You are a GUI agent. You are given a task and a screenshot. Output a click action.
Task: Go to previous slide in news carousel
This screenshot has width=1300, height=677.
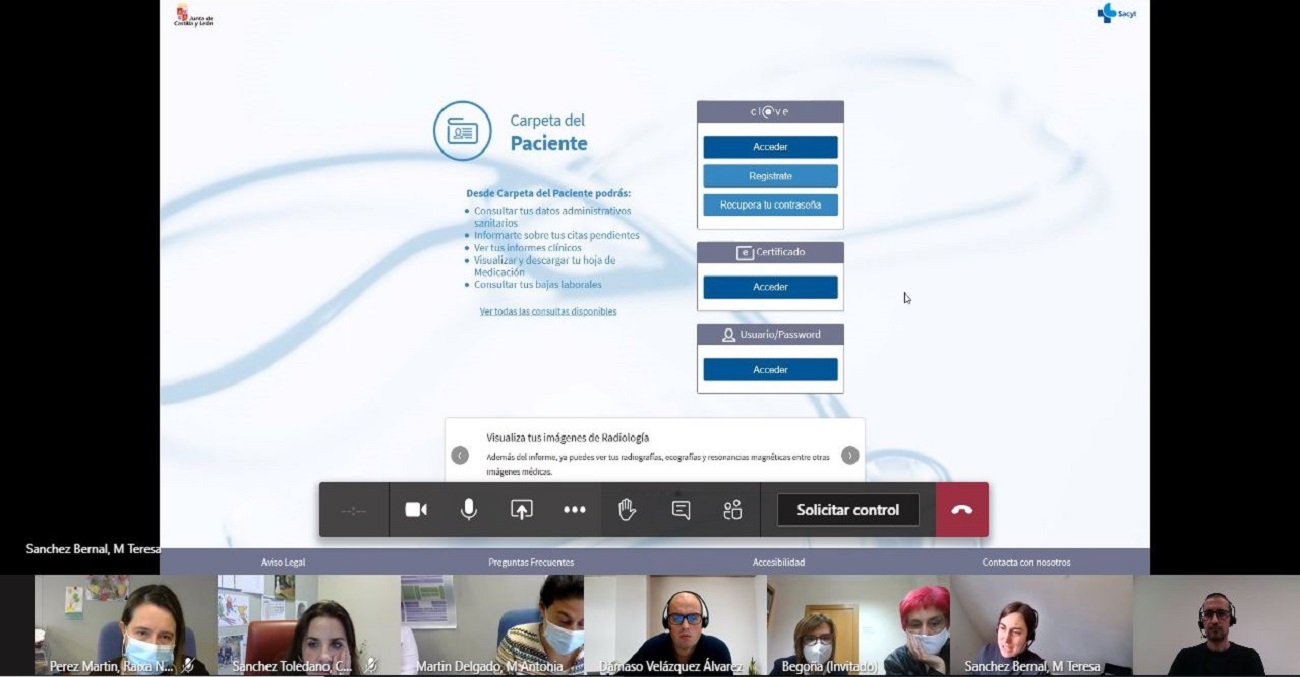pos(460,456)
